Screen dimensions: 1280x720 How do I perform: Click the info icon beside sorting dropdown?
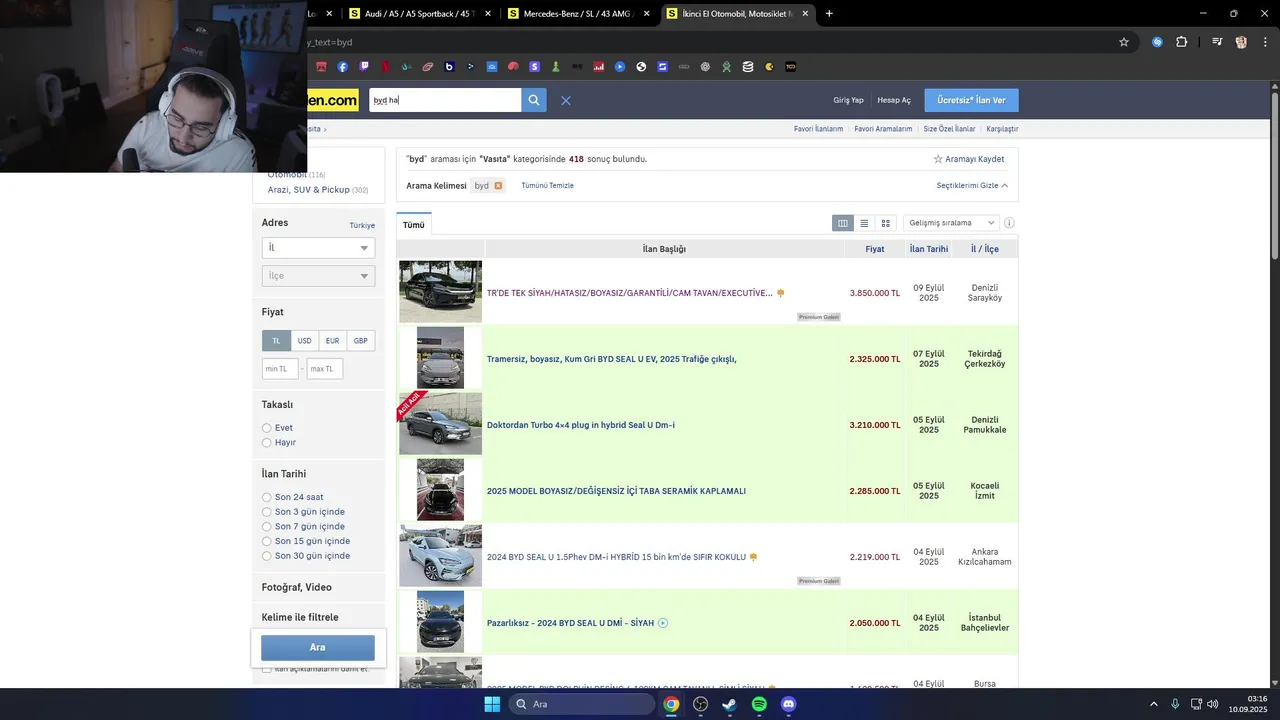click(x=1009, y=223)
